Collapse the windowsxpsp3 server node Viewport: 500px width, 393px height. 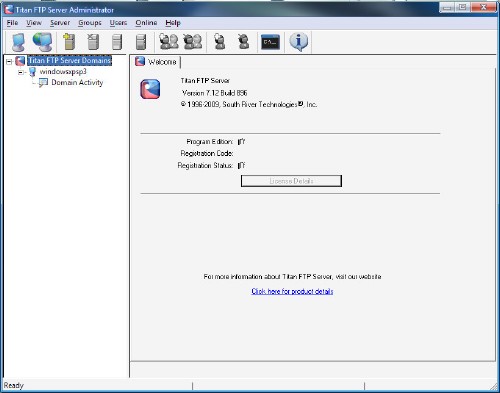pos(21,72)
